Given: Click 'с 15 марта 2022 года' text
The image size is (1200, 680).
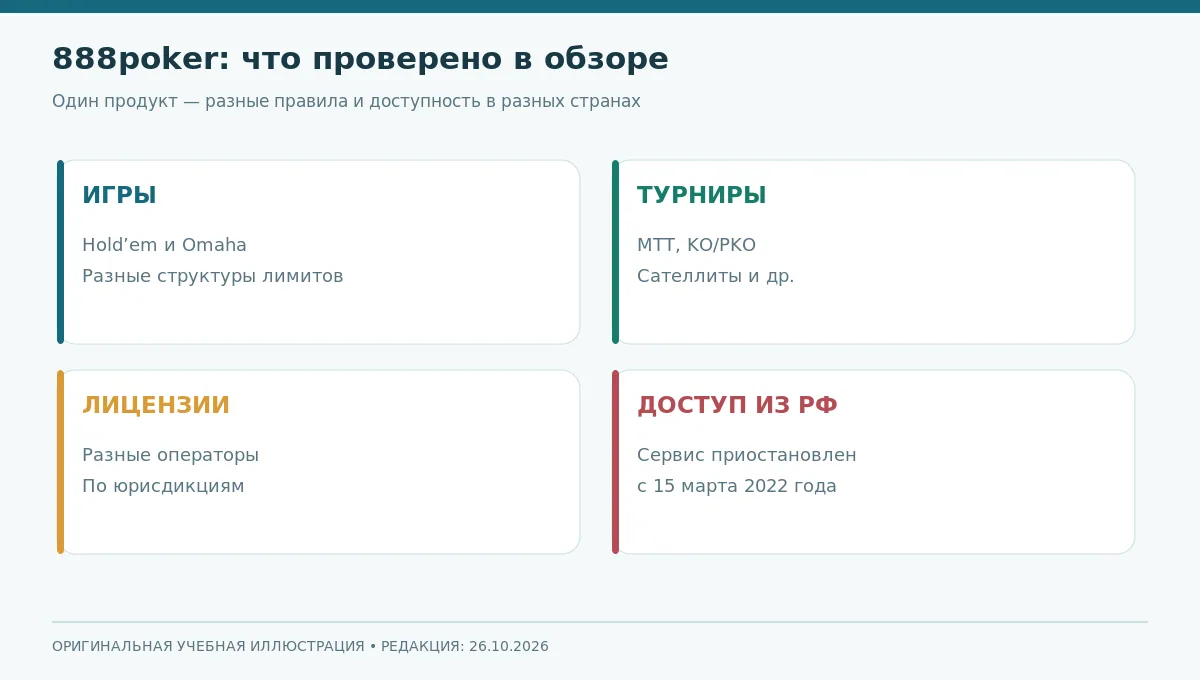Looking at the screenshot, I should [736, 487].
